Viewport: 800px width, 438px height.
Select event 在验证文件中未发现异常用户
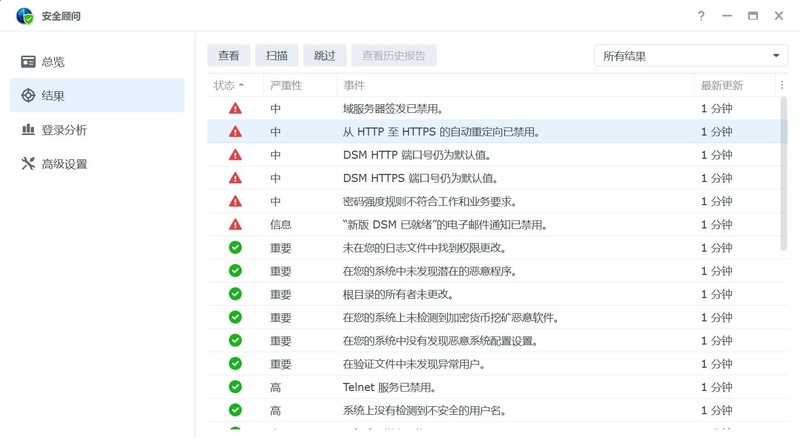414,363
